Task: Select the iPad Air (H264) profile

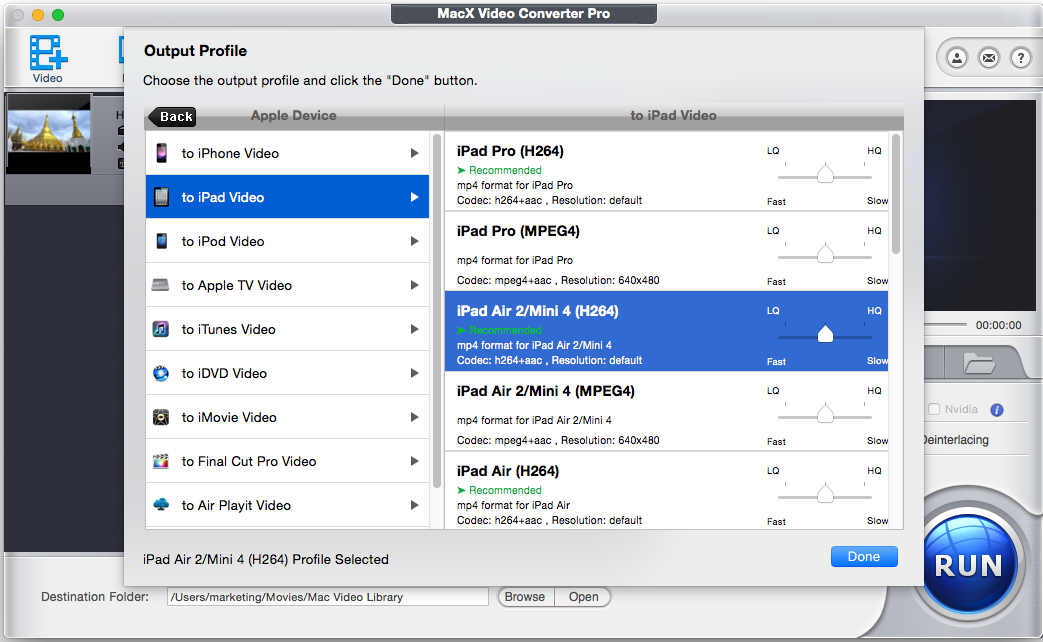Action: (667, 491)
